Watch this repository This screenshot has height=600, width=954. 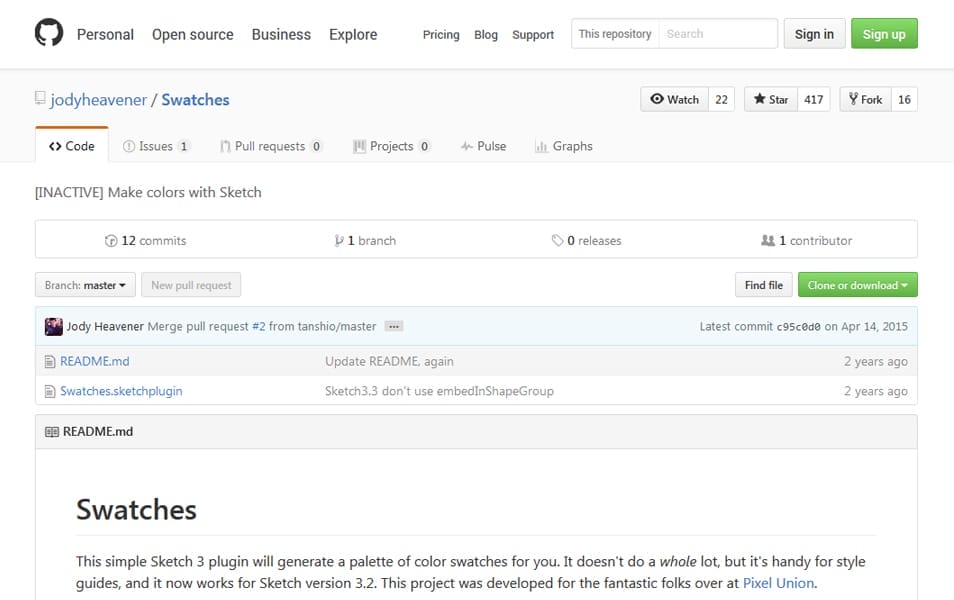674,99
